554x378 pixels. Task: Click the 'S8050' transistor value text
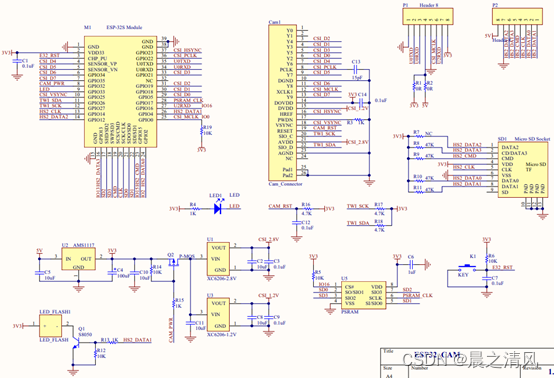[x=85, y=334]
